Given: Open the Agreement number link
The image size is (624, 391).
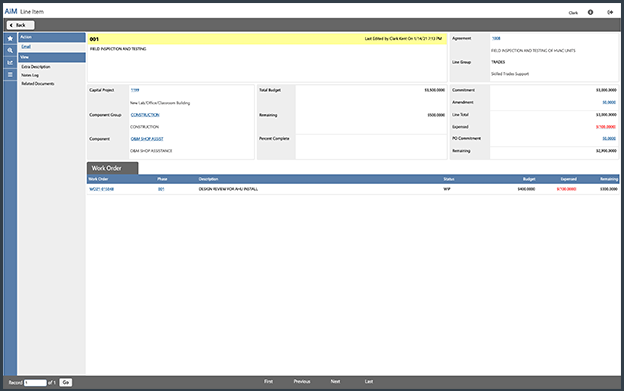Looking at the screenshot, I should click(x=496, y=39).
